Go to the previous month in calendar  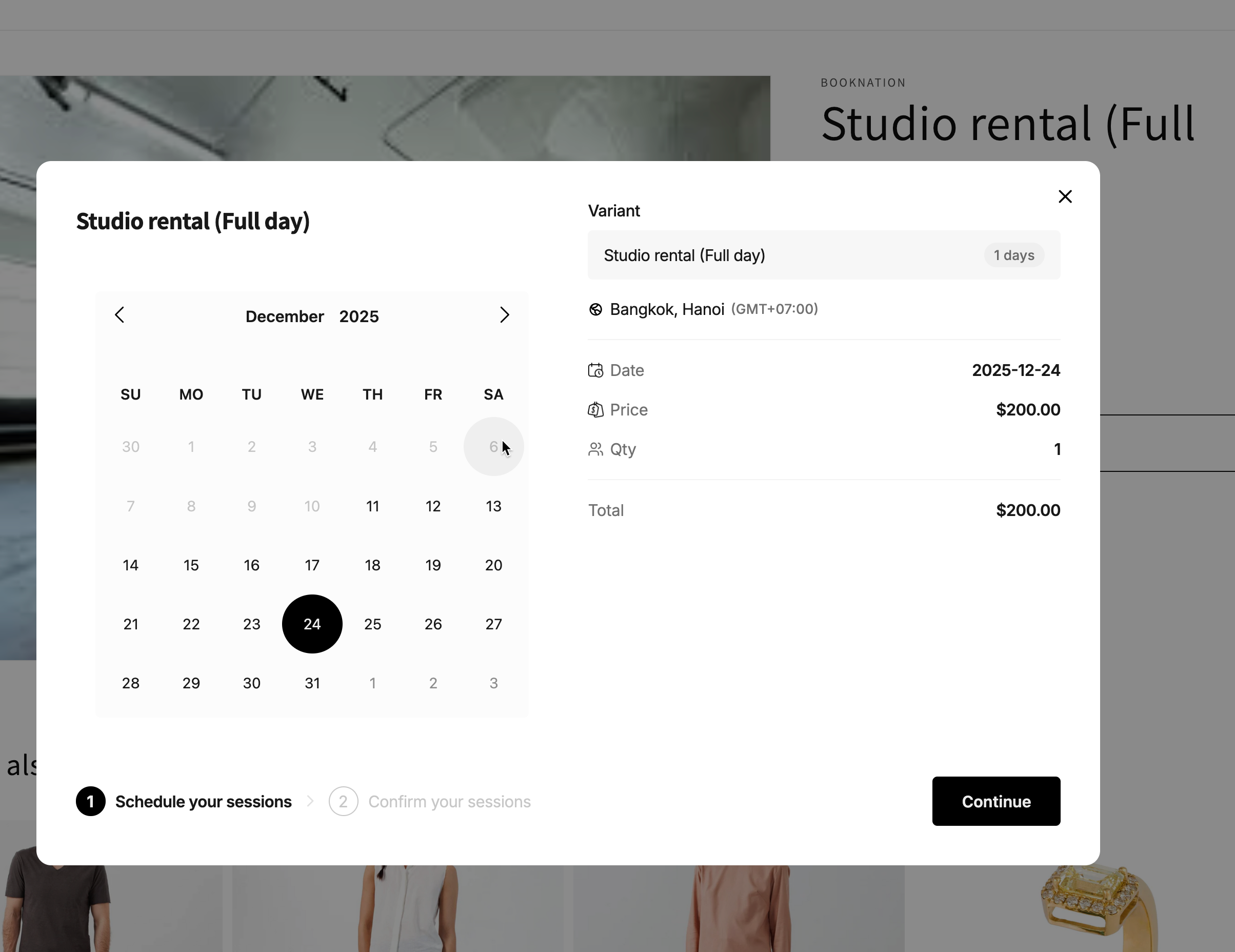(119, 315)
